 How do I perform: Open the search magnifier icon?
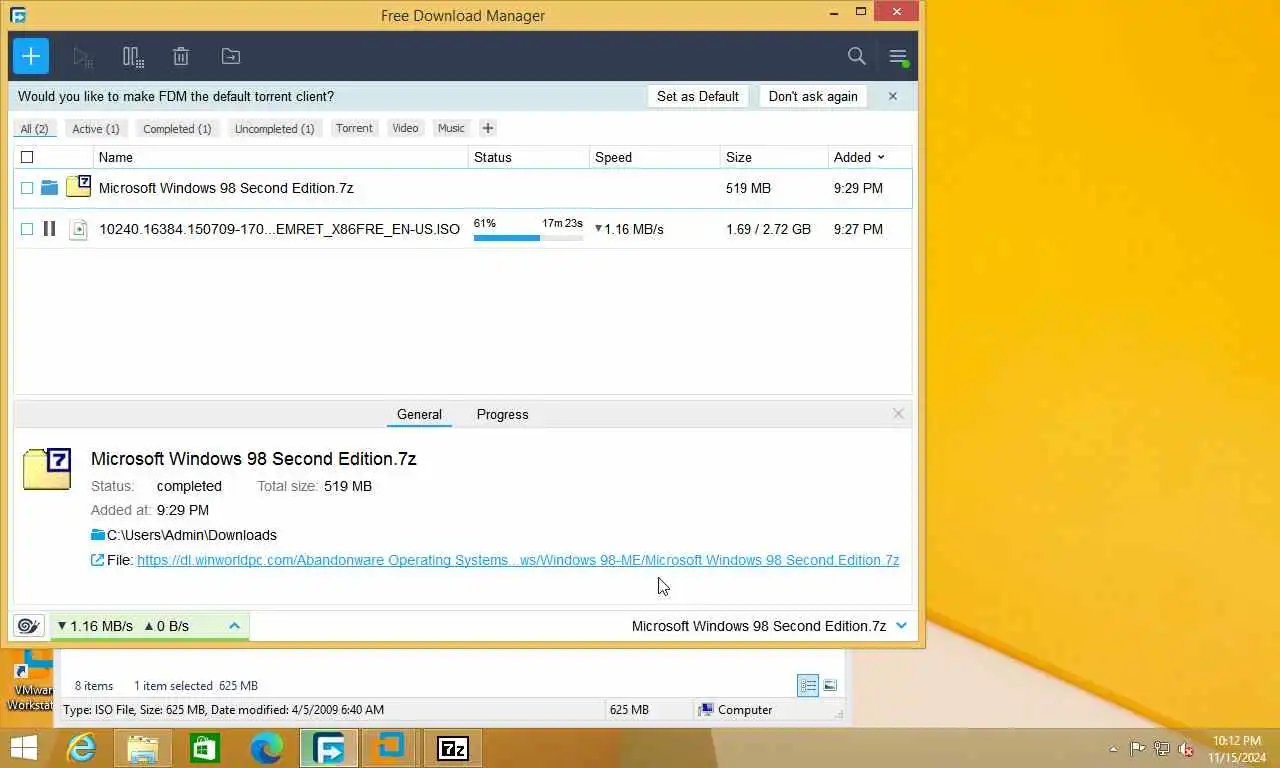(857, 56)
